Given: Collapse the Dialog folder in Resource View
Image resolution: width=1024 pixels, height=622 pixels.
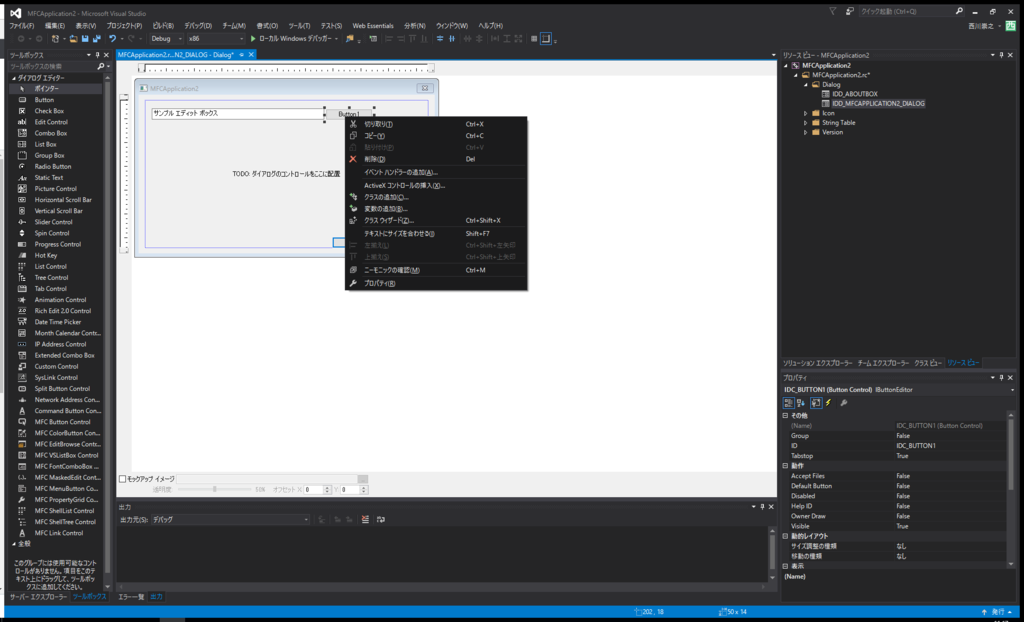Looking at the screenshot, I should point(806,85).
